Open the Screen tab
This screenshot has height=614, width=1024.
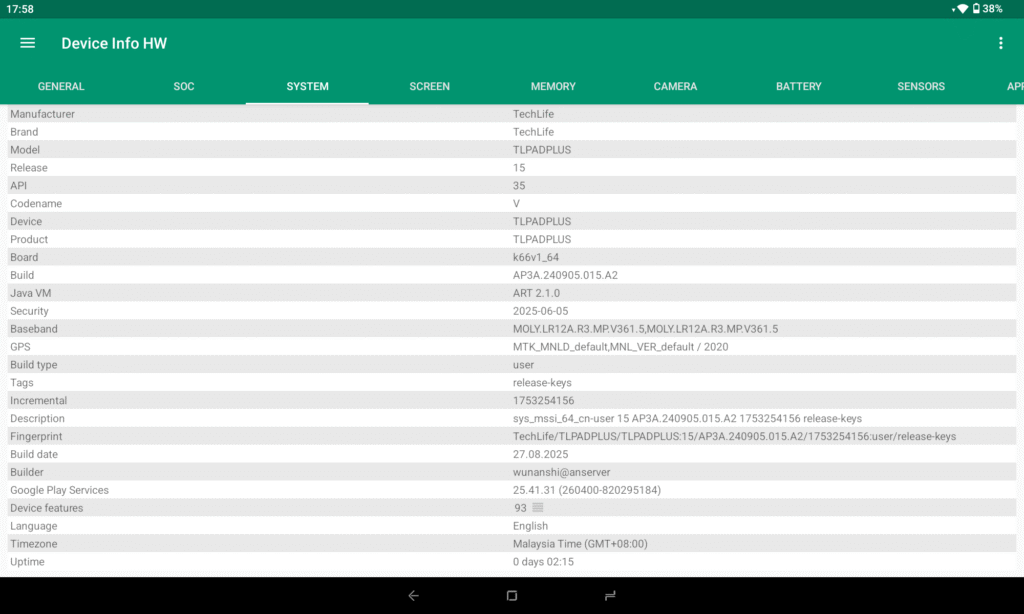[x=429, y=87]
